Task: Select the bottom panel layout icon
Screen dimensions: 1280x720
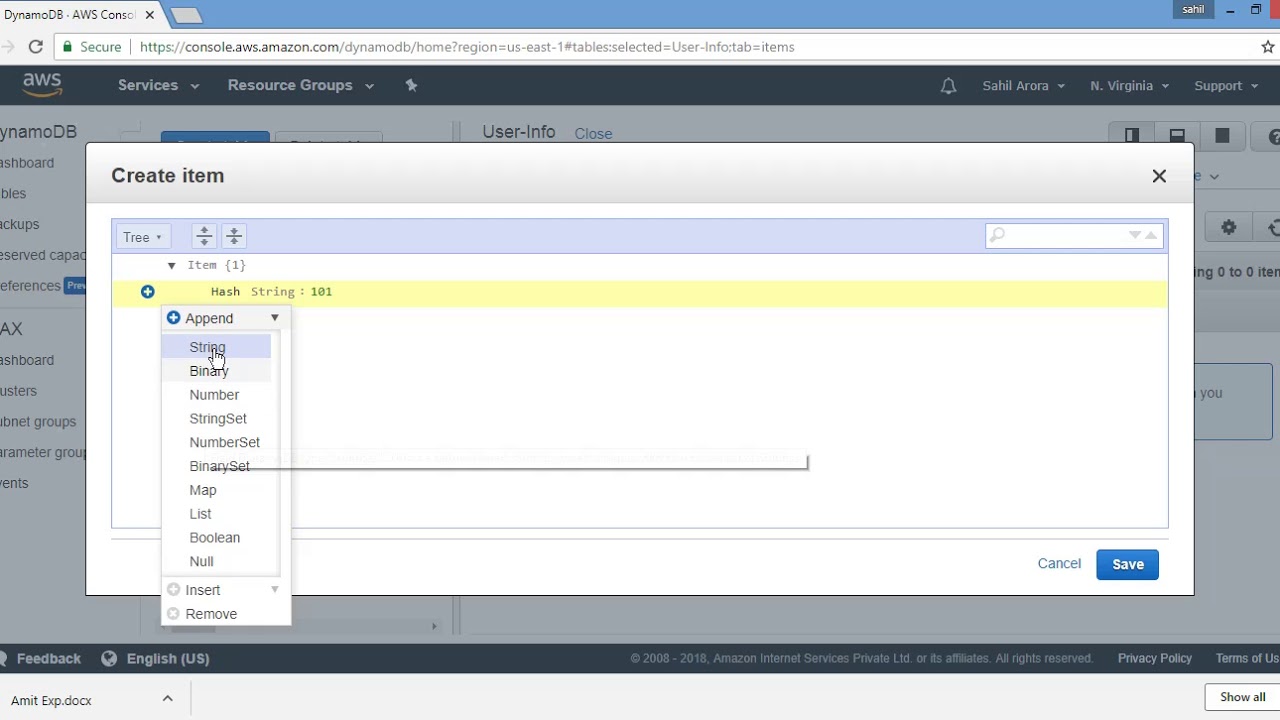Action: click(x=1177, y=135)
